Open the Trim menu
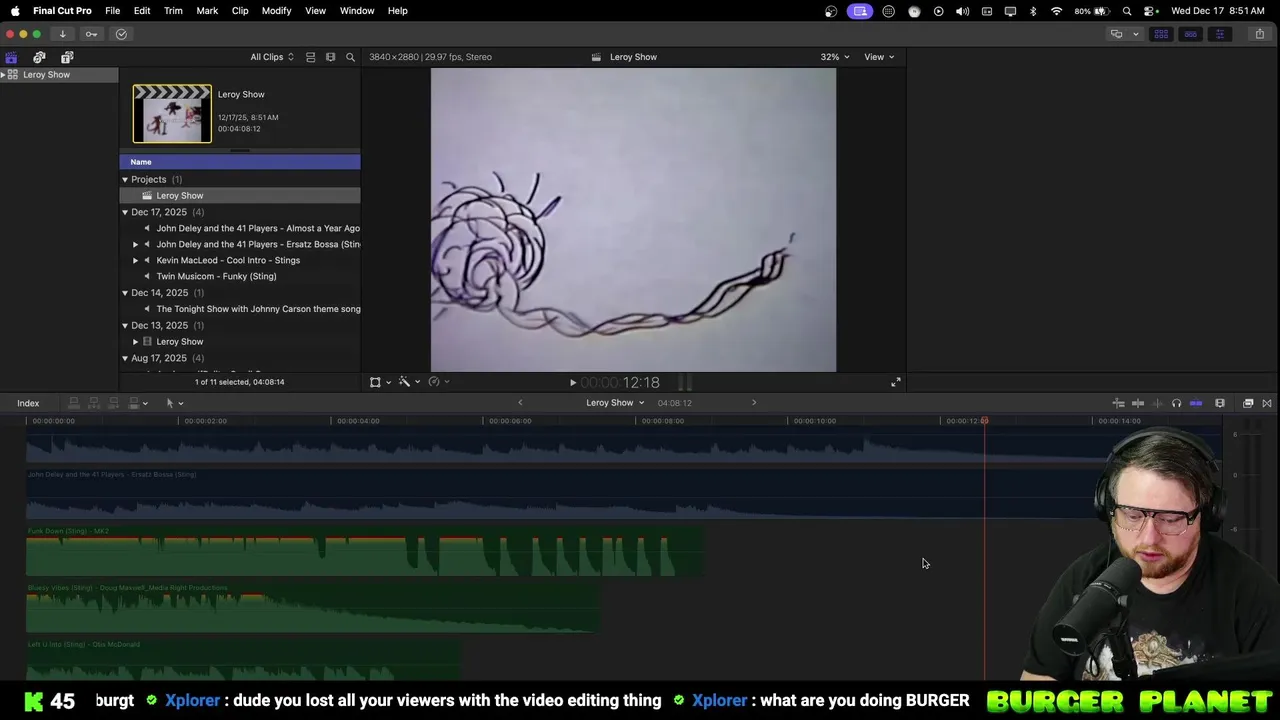The image size is (1280, 720). coord(173,11)
